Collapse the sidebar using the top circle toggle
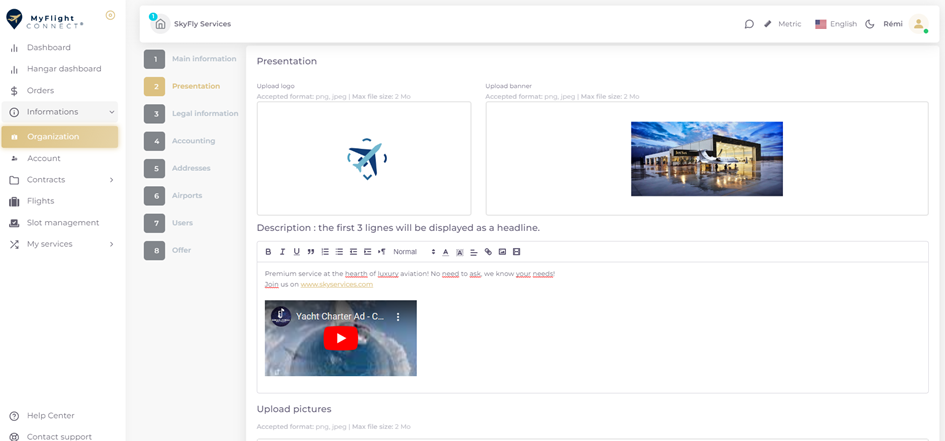This screenshot has width=945, height=441. (x=110, y=15)
